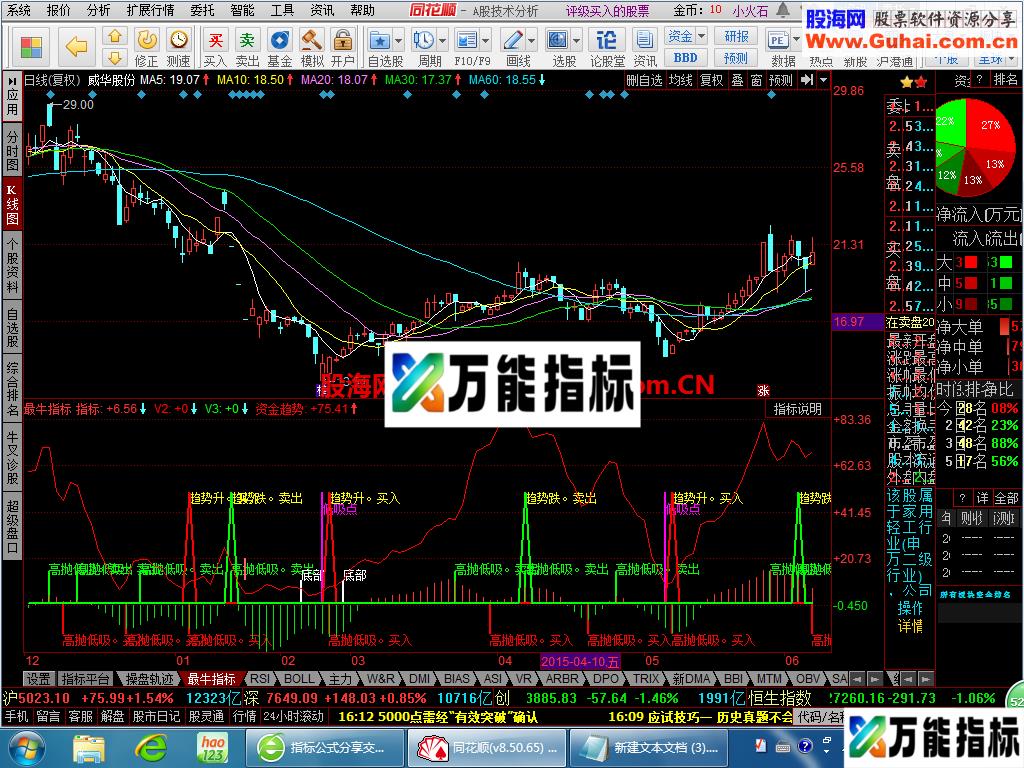Toggle the 叠 overlay chart button
Viewport: 1024px width, 768px height.
point(737,80)
